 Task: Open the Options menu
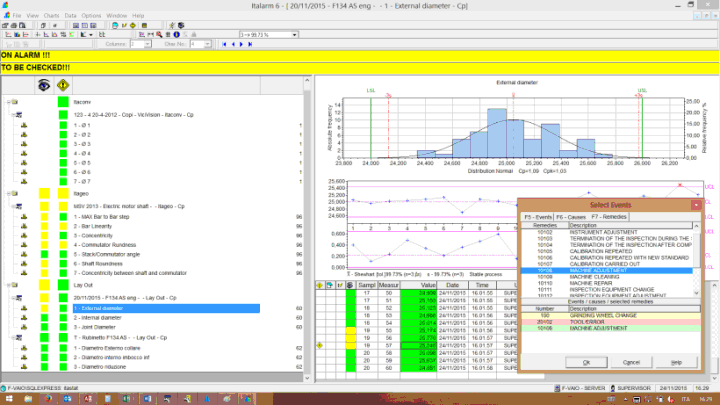point(91,16)
